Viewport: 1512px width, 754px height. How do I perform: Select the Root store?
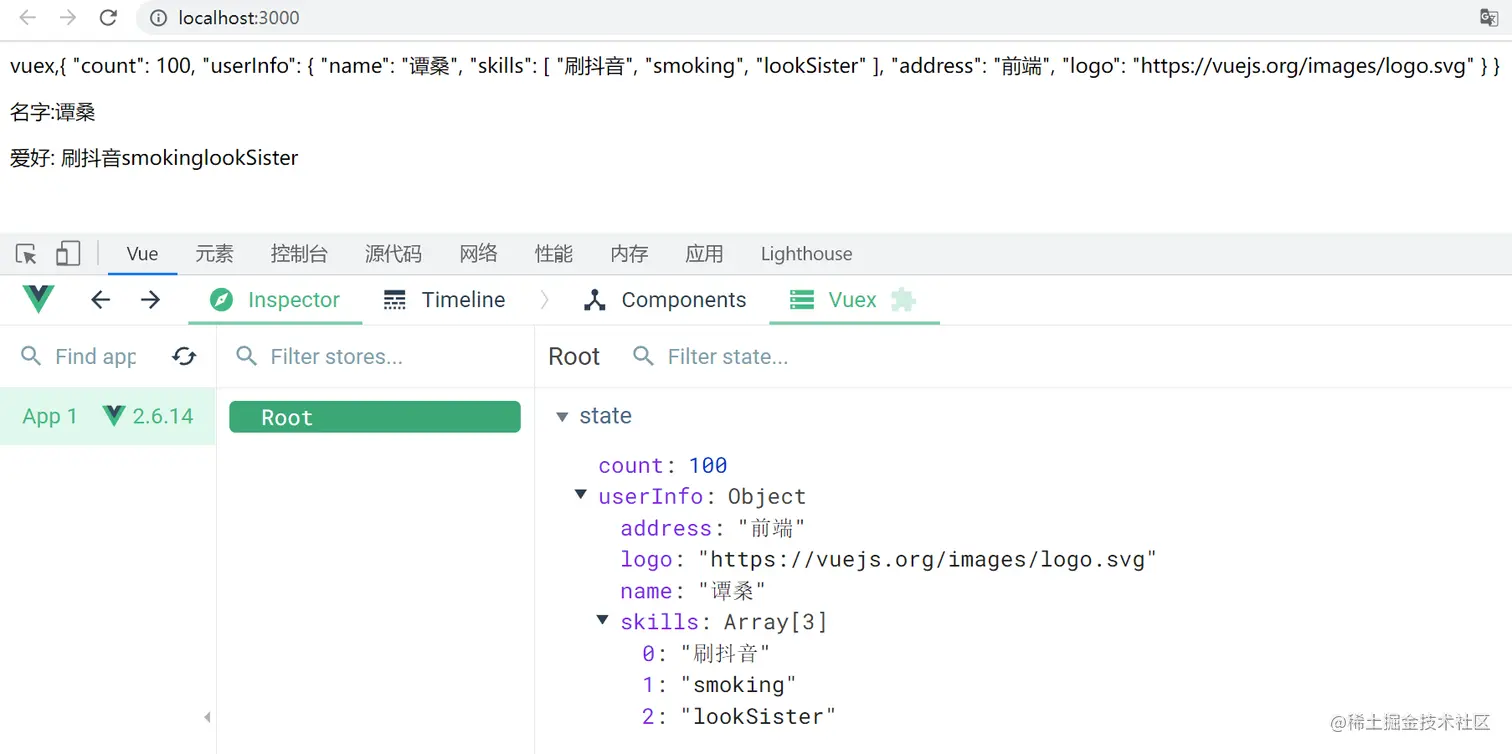tap(375, 417)
